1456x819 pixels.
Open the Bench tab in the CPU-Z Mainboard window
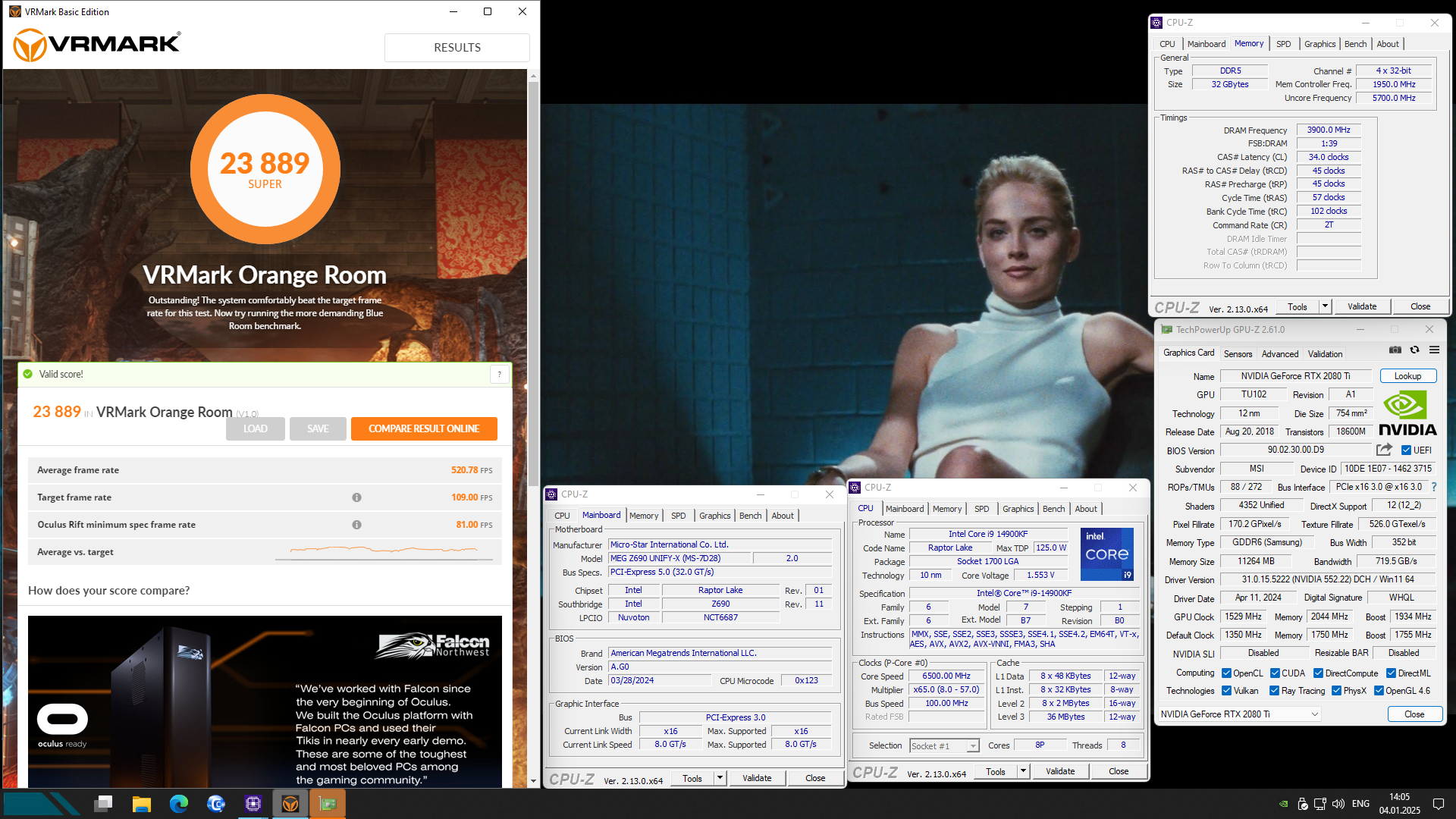coord(750,516)
